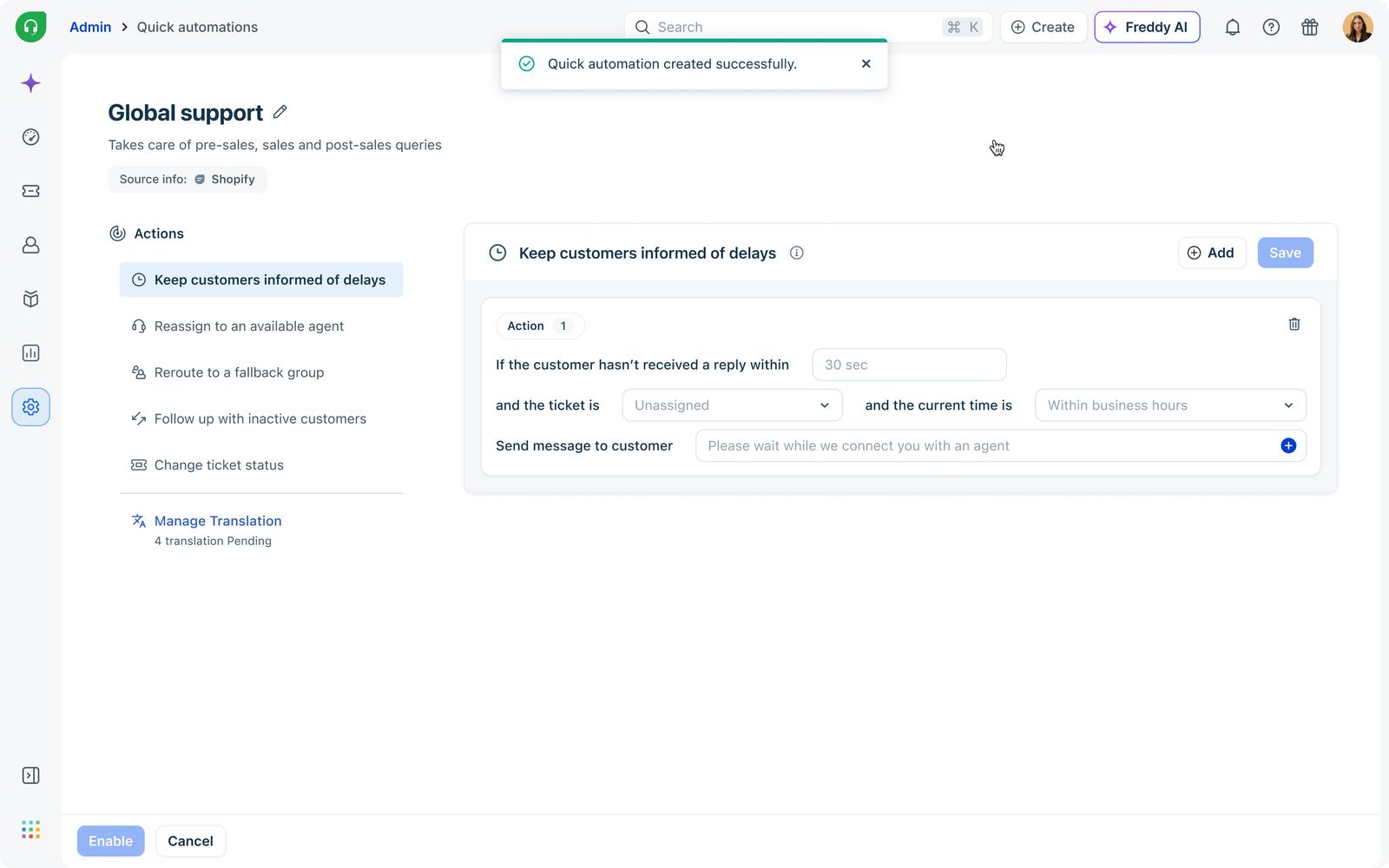Viewport: 1389px width, 868px height.
Task: Open the user profile avatar
Action: coord(1358,27)
